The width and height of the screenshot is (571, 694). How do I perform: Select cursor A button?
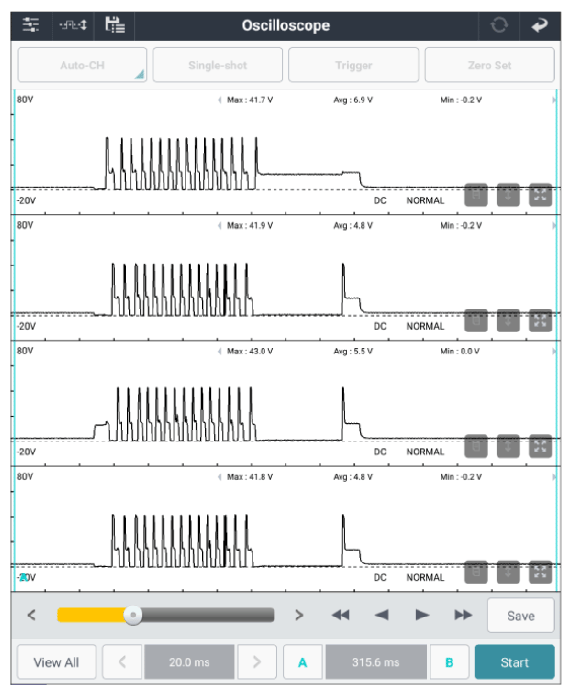tap(303, 662)
